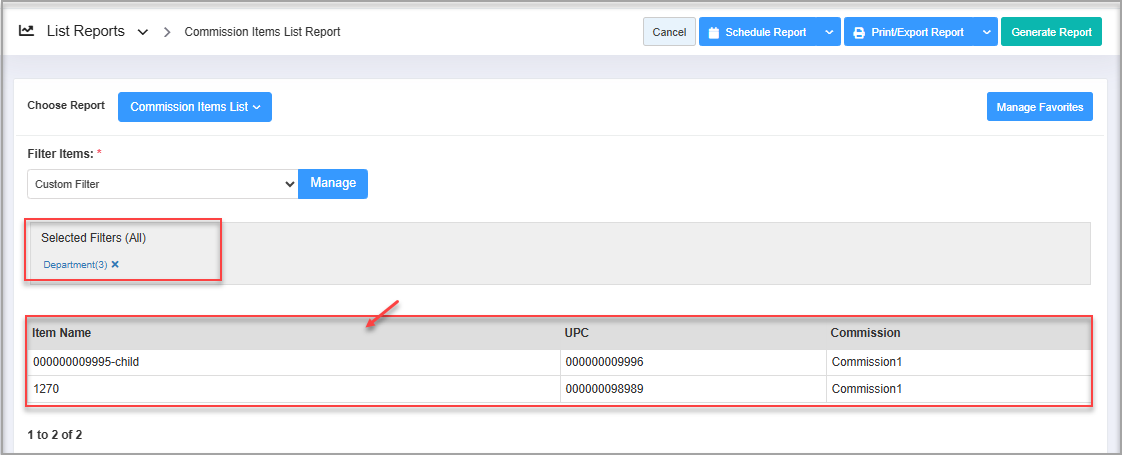Click the calendar icon on Schedule Report
1122x455 pixels.
click(714, 32)
